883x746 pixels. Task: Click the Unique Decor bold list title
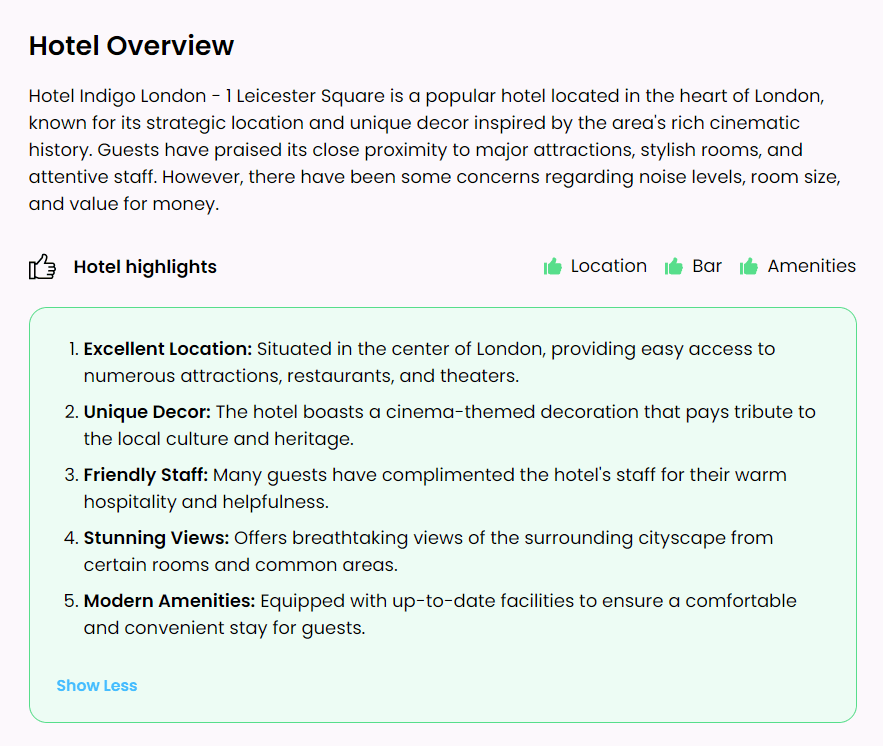(147, 412)
